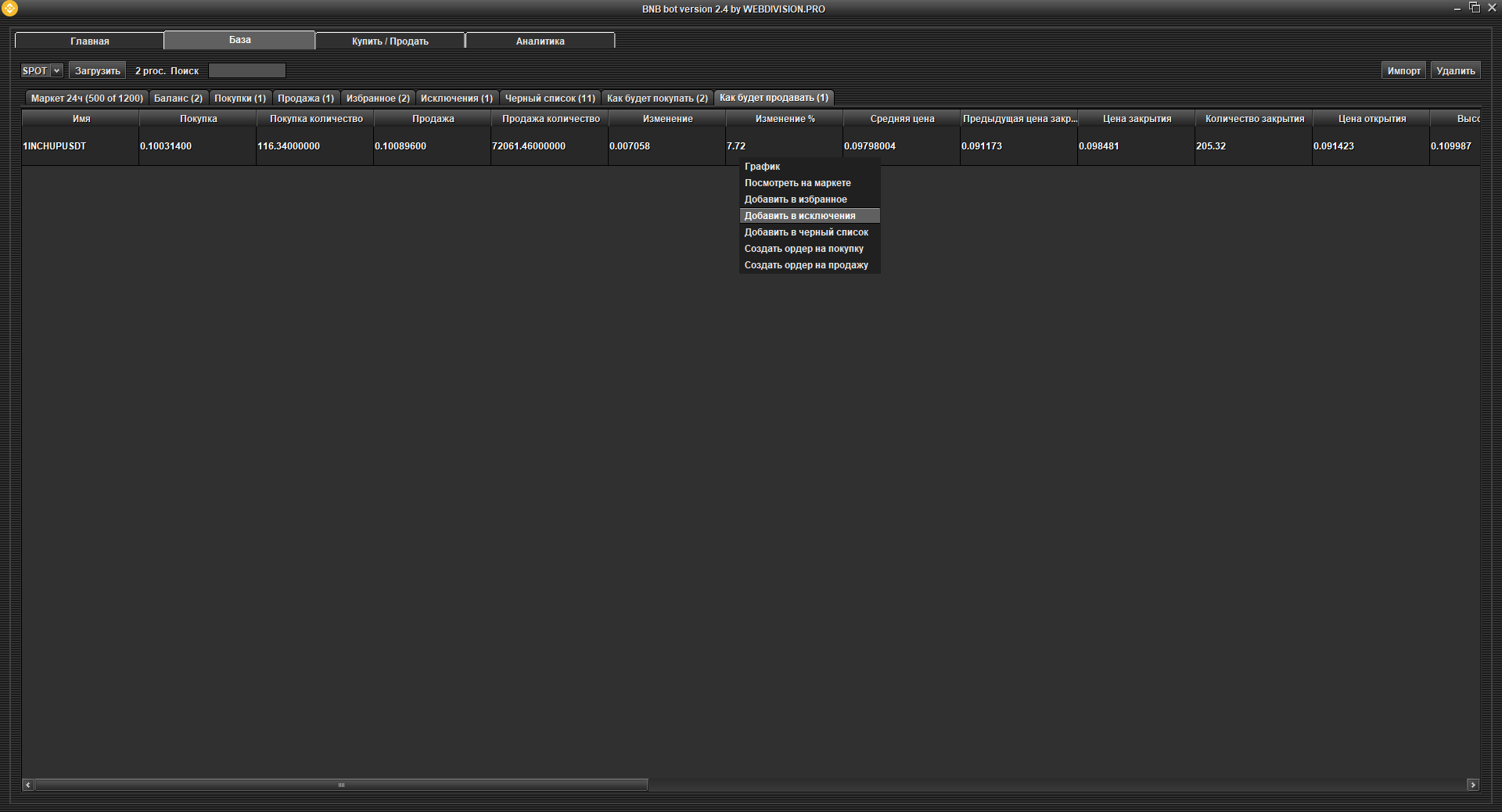Switch to the Главная tab

(x=89, y=41)
